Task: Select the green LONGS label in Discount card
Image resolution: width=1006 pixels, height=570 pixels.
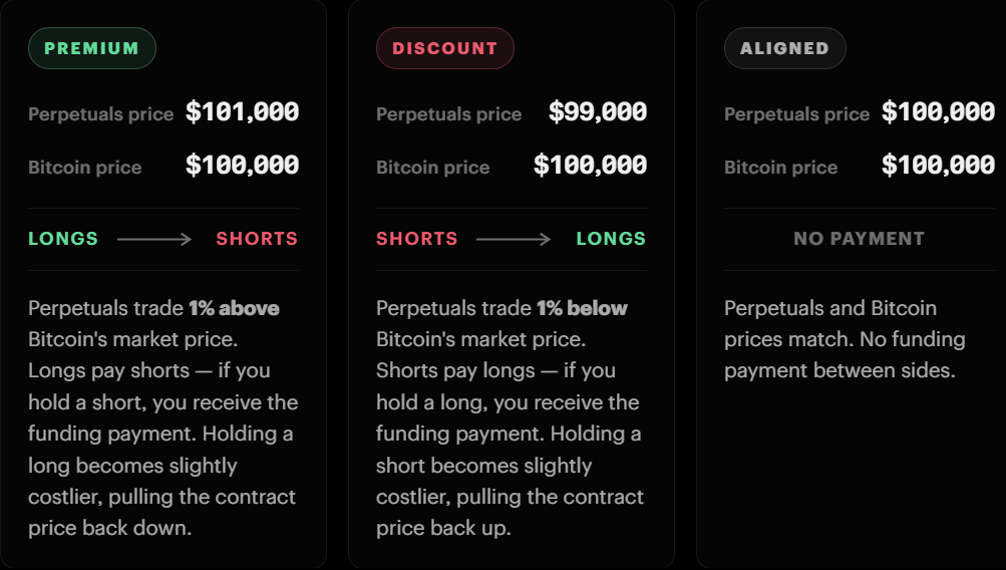Action: [x=611, y=239]
